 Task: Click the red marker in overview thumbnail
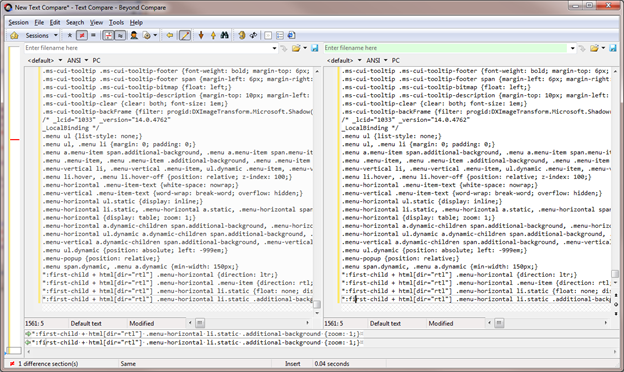tap(15, 139)
